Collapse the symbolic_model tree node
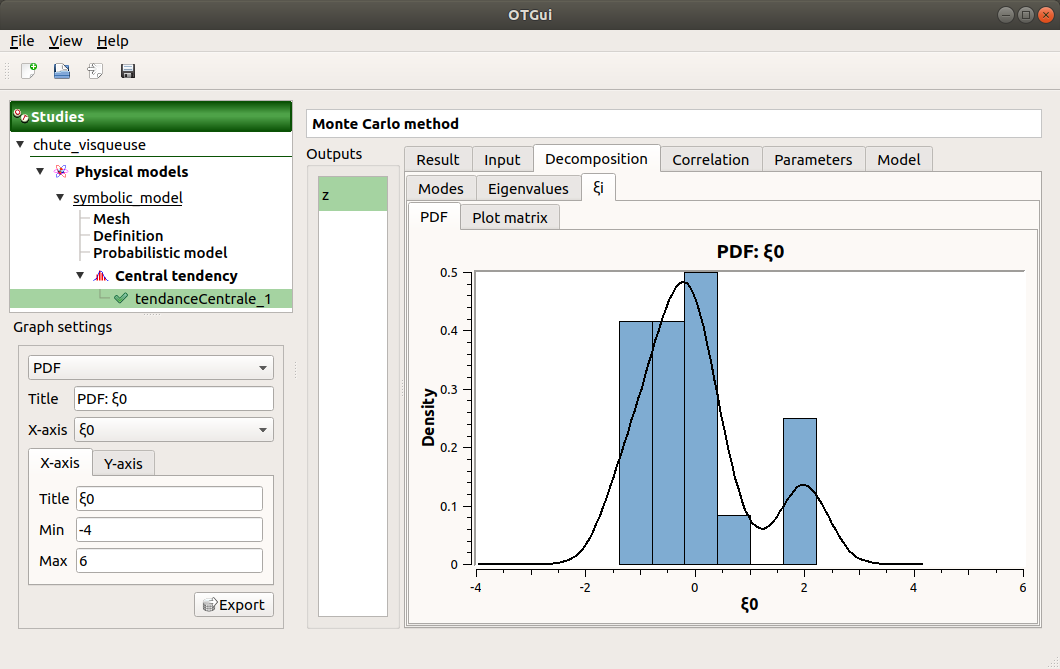Viewport: 1060px width, 669px height. 60,198
